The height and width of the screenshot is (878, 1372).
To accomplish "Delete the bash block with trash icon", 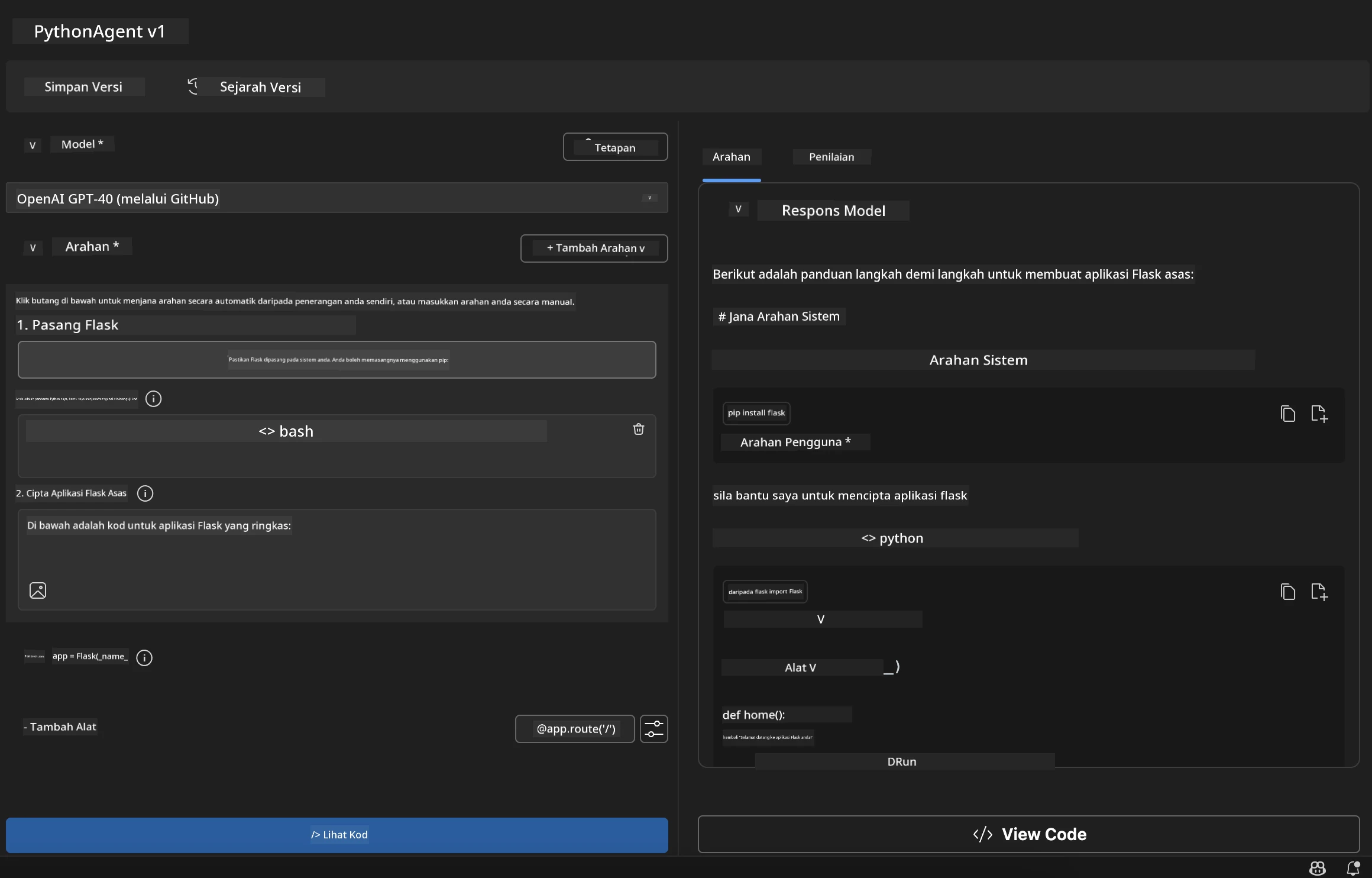I will 639,429.
